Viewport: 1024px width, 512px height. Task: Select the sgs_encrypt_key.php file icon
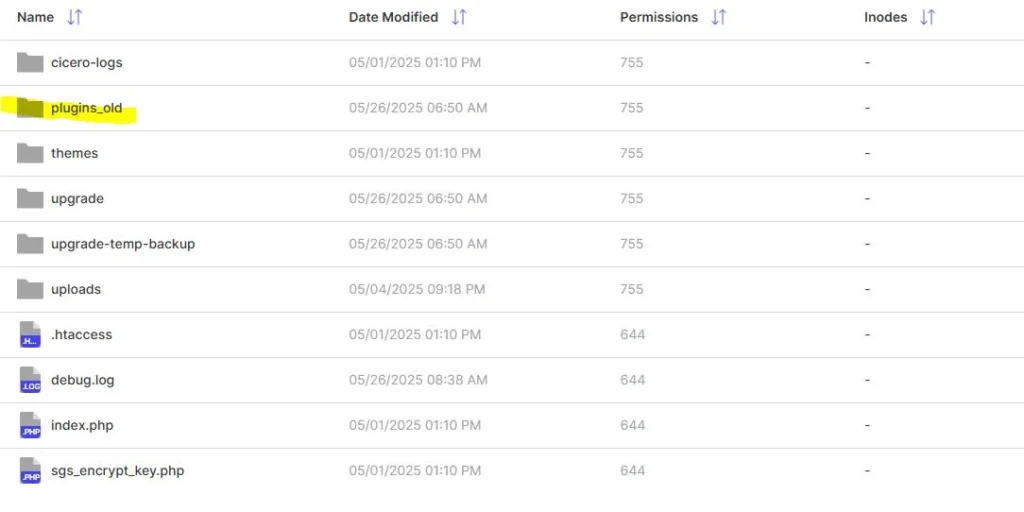(30, 470)
